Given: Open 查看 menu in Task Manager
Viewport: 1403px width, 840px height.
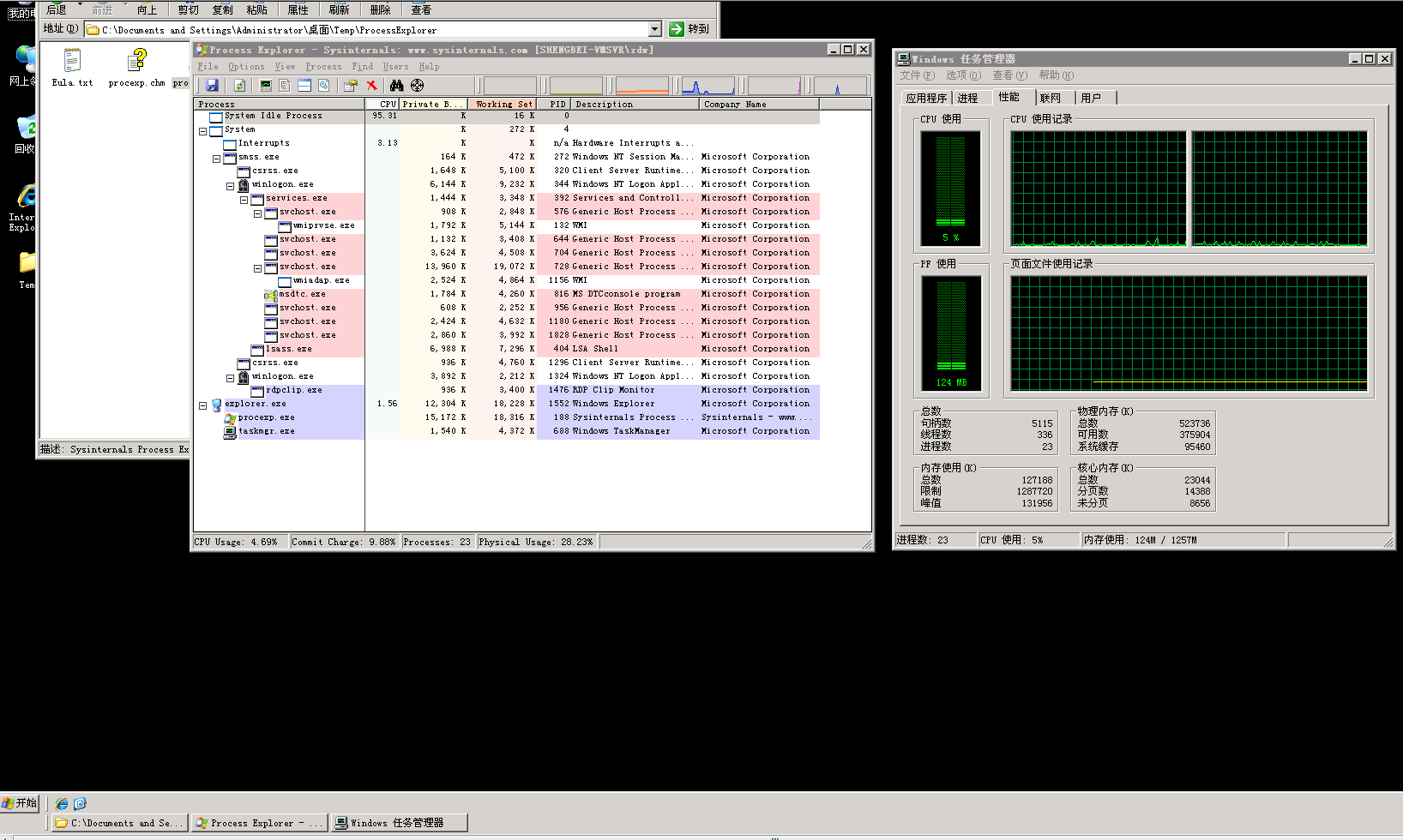Looking at the screenshot, I should [x=1009, y=75].
